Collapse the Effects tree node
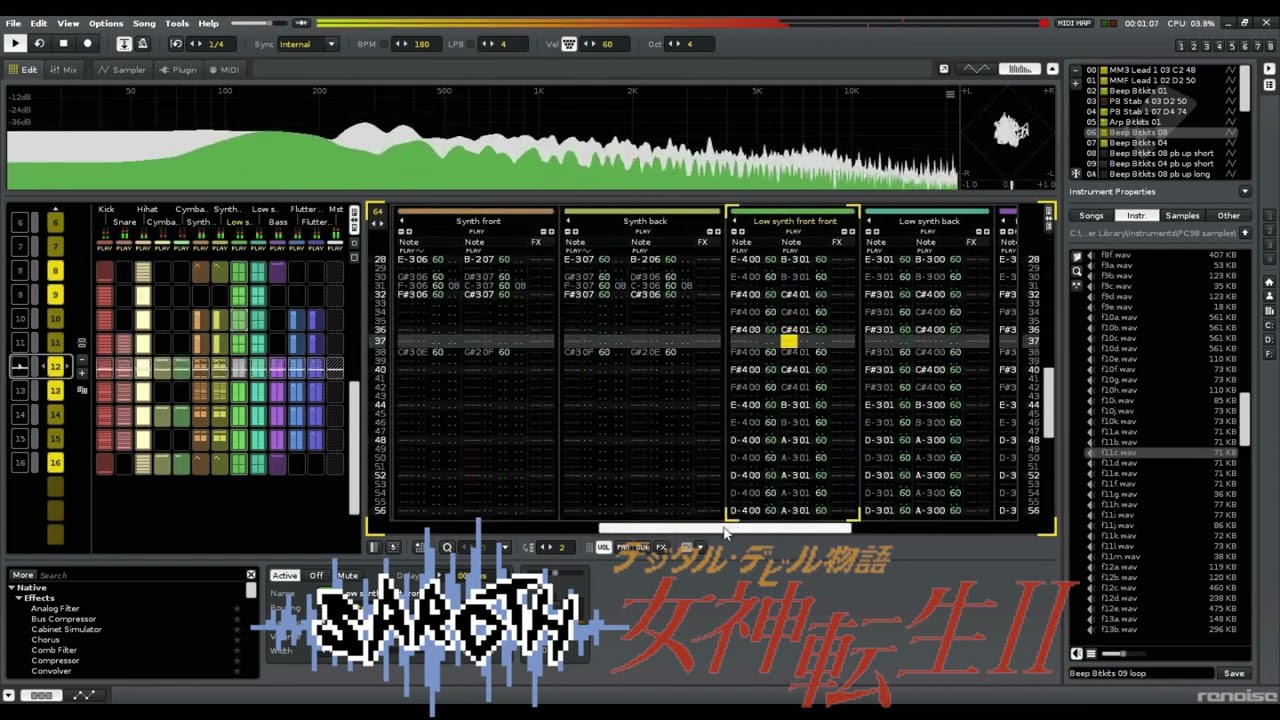Viewport: 1280px width, 720px height. (x=18, y=598)
